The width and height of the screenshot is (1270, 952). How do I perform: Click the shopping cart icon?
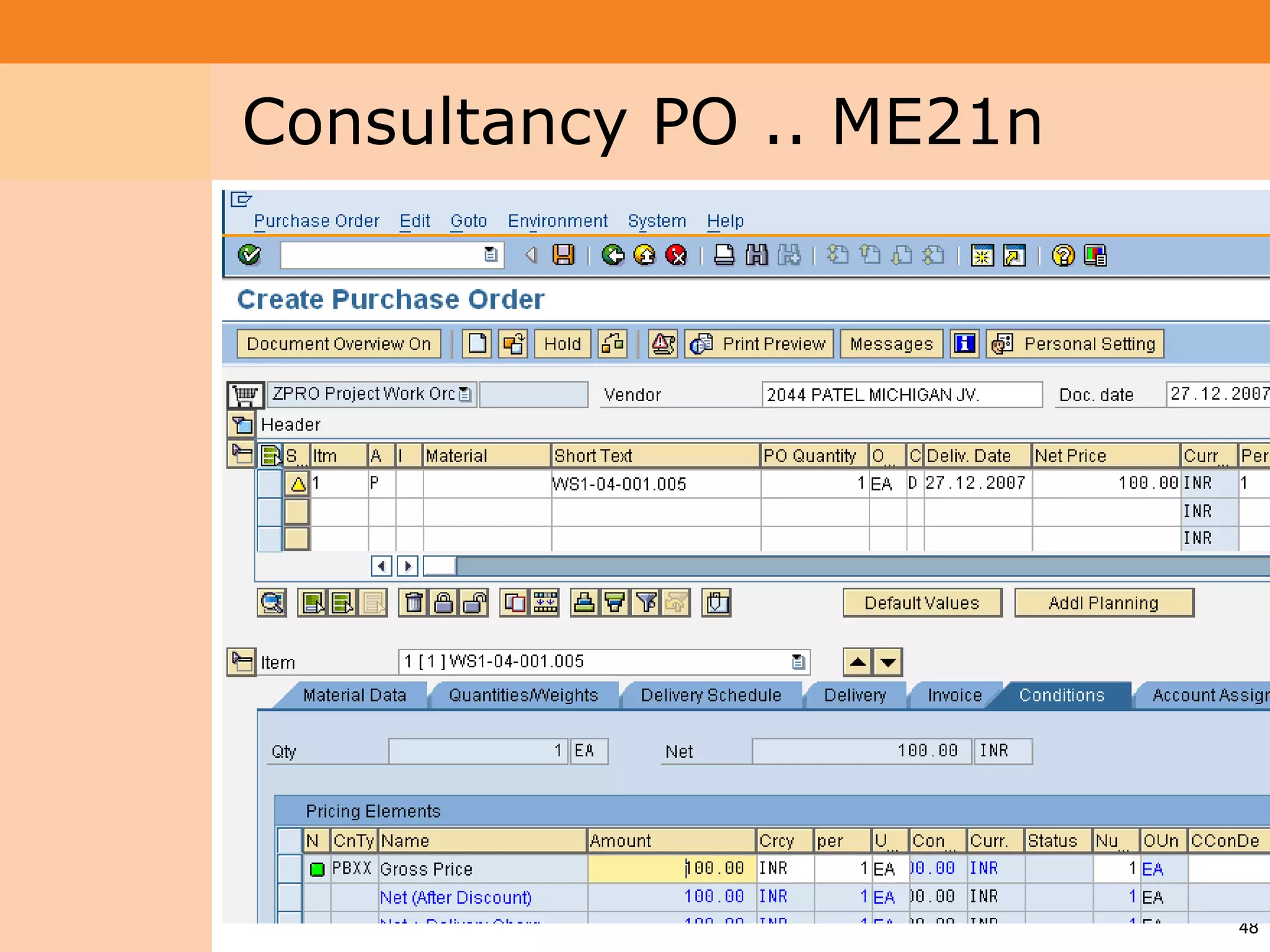pos(246,394)
